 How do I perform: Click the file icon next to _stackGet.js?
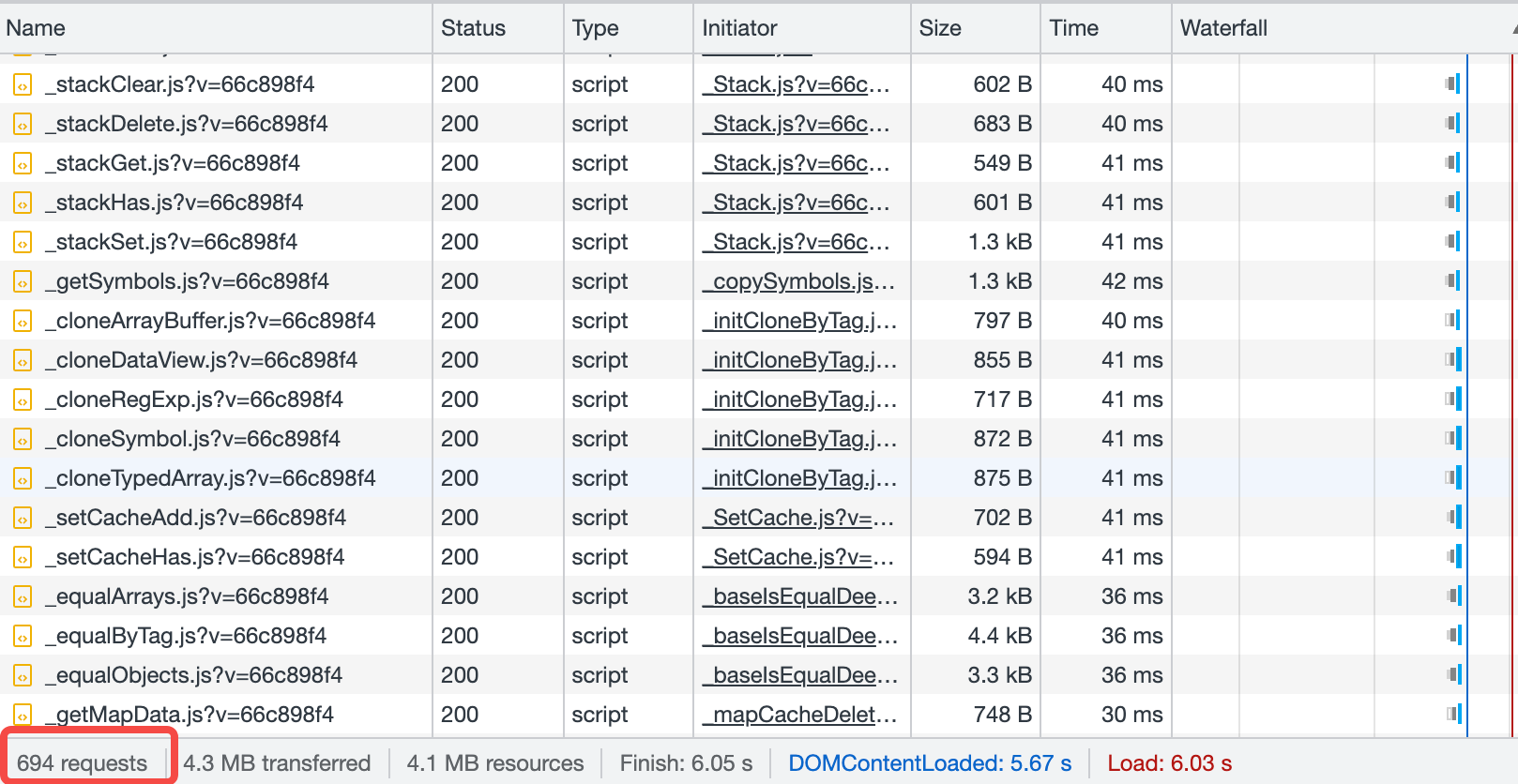tap(23, 164)
